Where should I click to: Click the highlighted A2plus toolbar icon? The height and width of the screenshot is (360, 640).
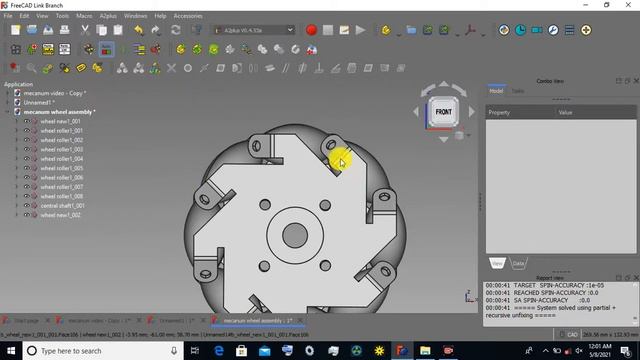[x=106, y=50]
